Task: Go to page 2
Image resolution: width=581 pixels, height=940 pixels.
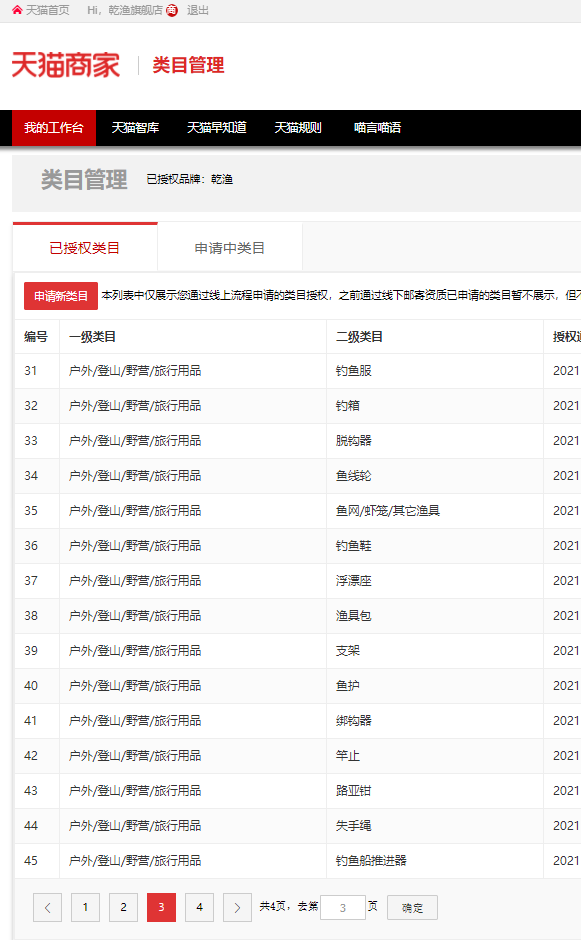Action: click(x=124, y=908)
